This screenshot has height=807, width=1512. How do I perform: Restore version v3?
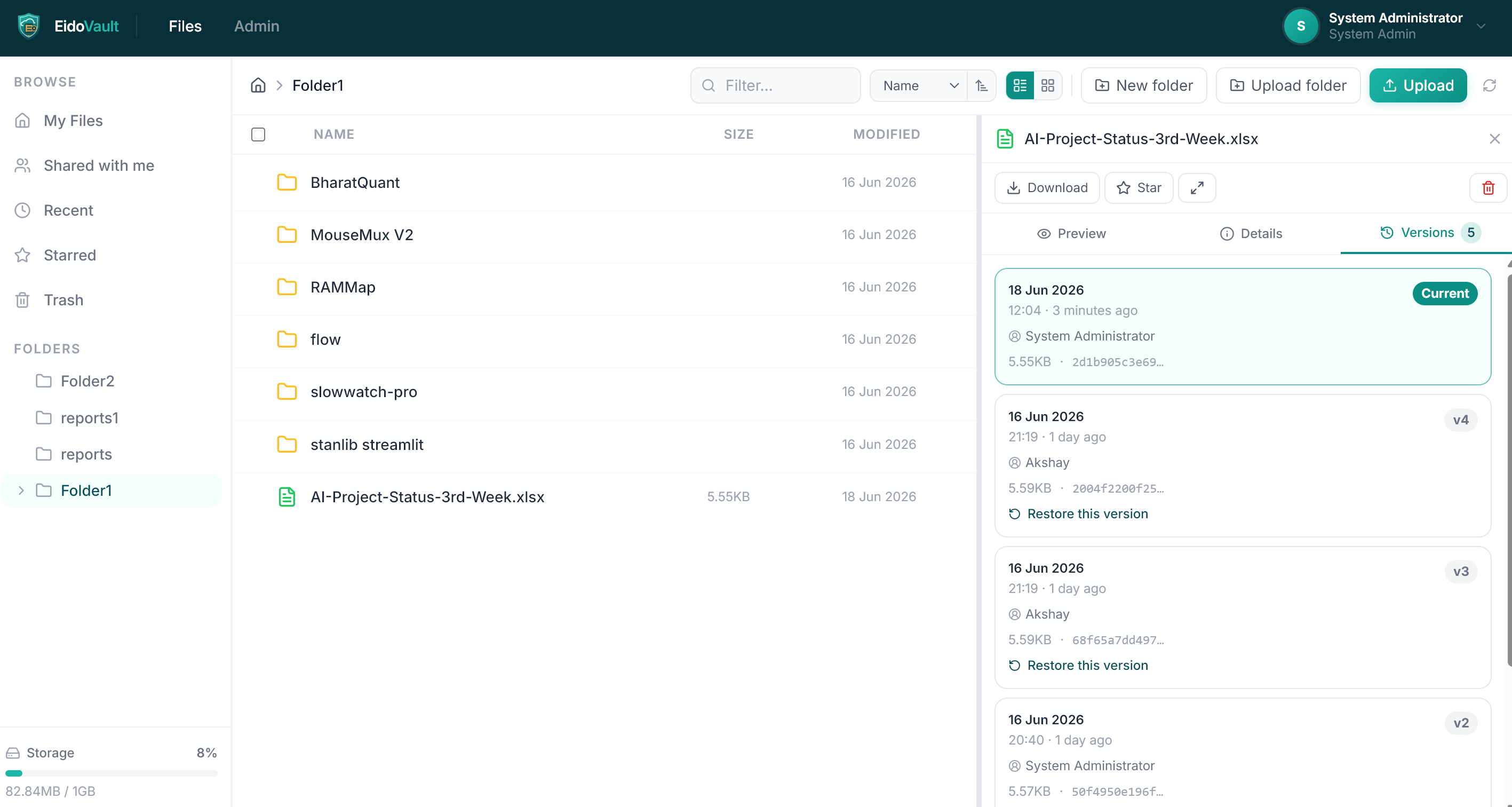point(1078,666)
